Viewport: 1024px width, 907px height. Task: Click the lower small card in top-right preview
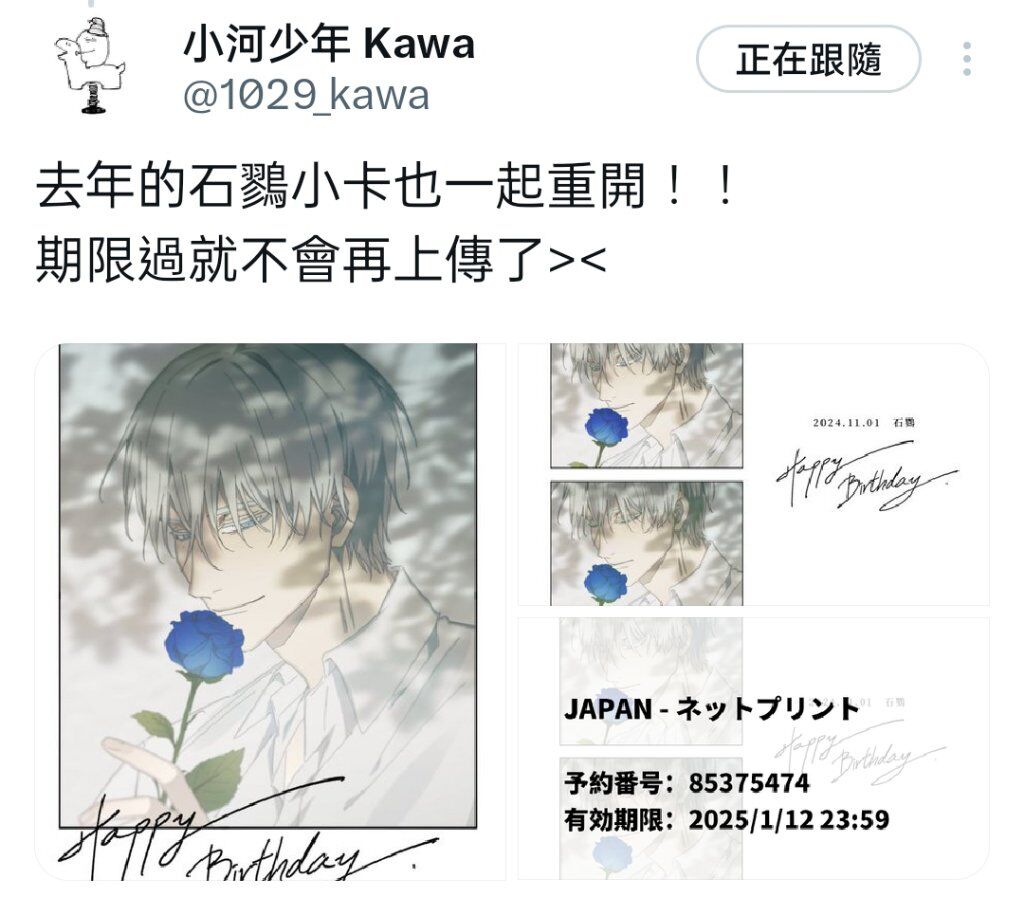click(647, 543)
